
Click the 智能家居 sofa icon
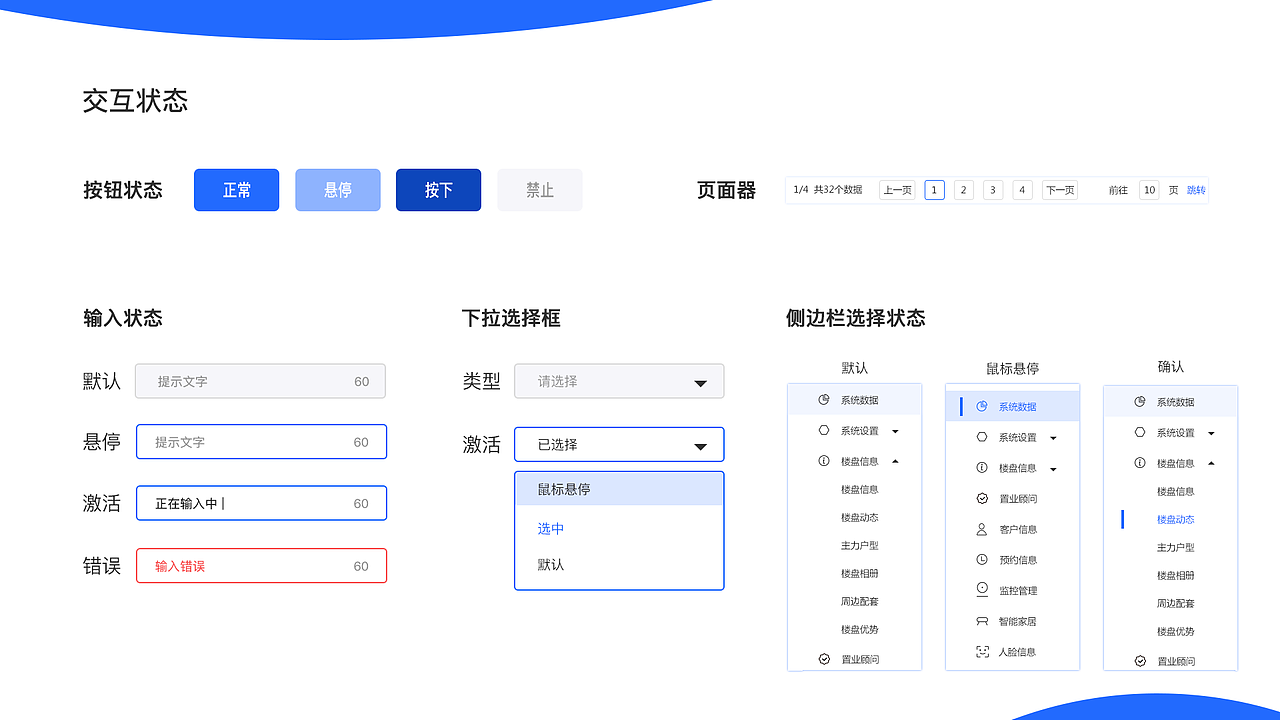coord(982,621)
